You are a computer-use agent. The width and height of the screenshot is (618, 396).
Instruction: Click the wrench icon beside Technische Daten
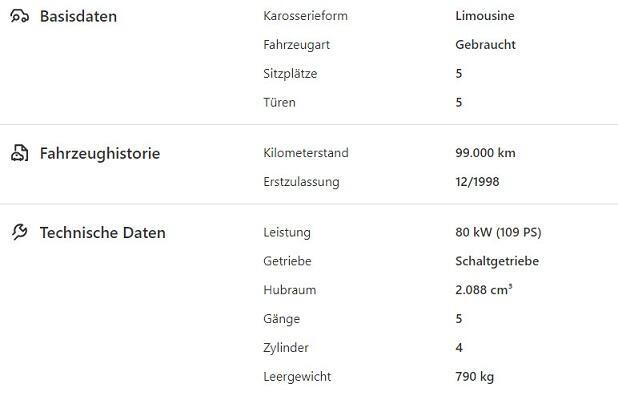(x=19, y=232)
